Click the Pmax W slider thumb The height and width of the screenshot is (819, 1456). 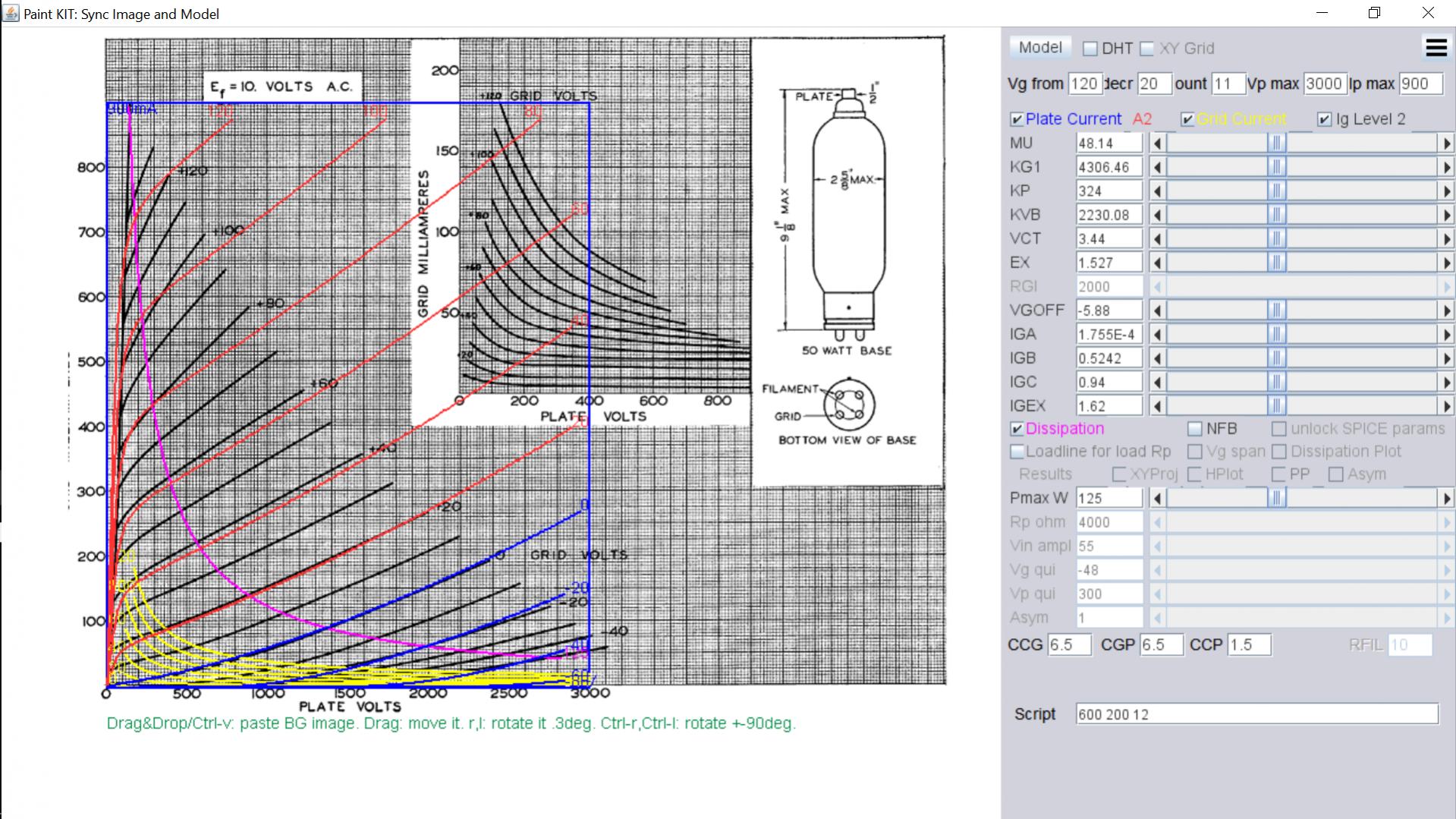(x=1276, y=499)
